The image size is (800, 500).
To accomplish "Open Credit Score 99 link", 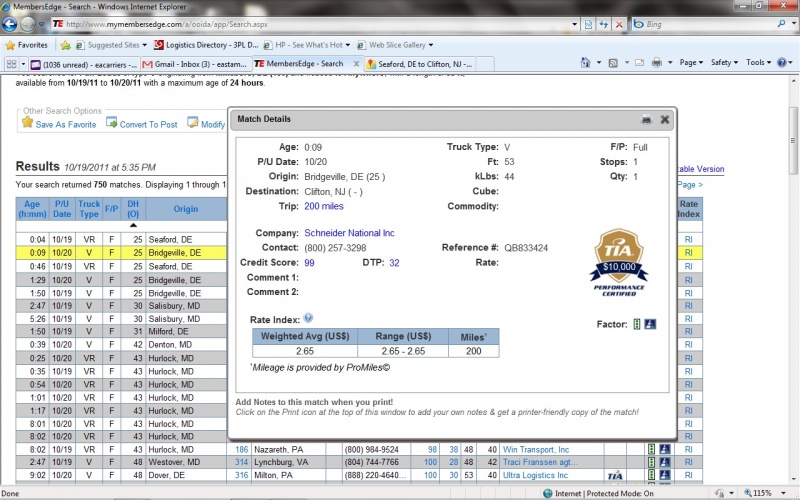I will click(309, 263).
